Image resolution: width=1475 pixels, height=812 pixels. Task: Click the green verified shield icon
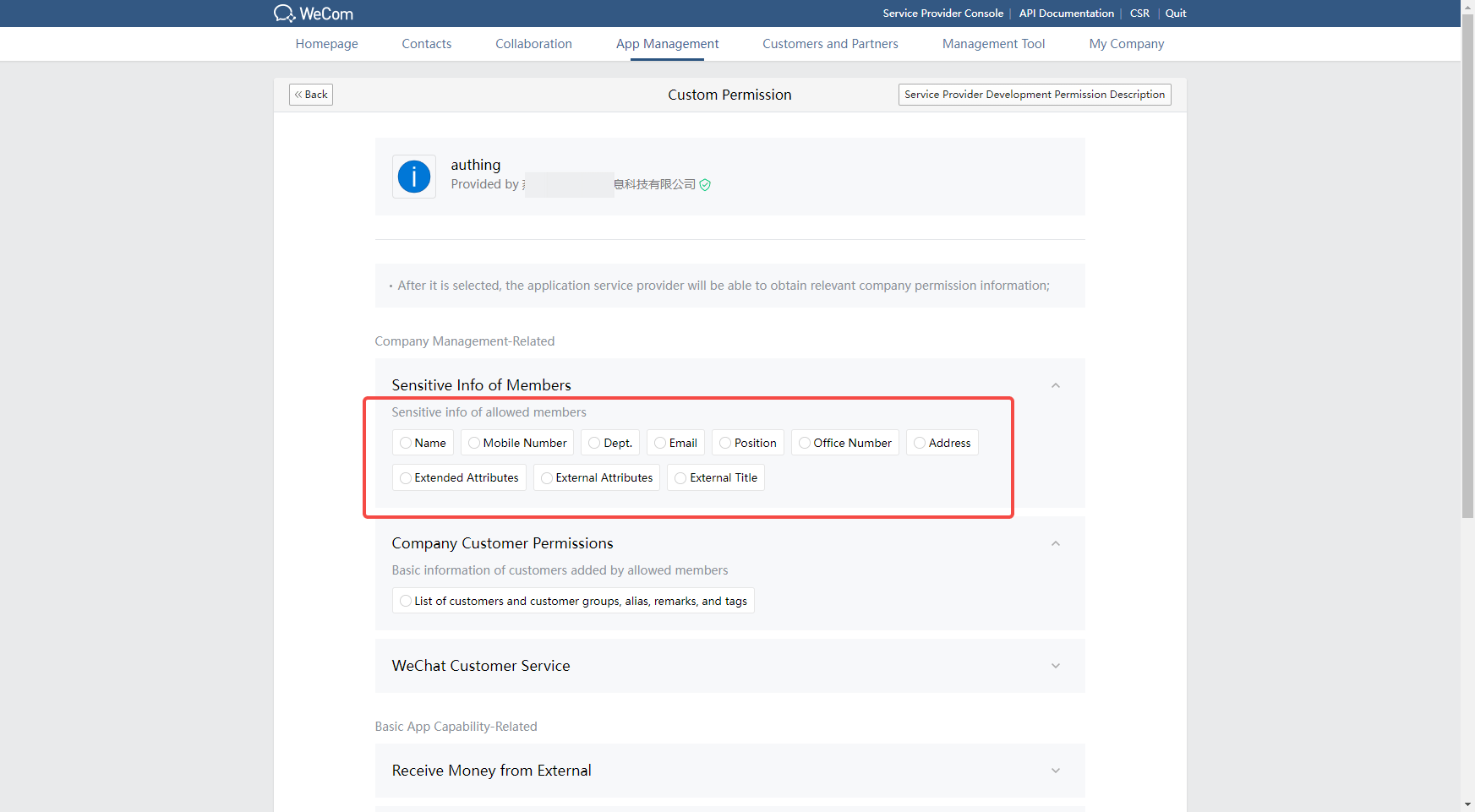[x=705, y=185]
